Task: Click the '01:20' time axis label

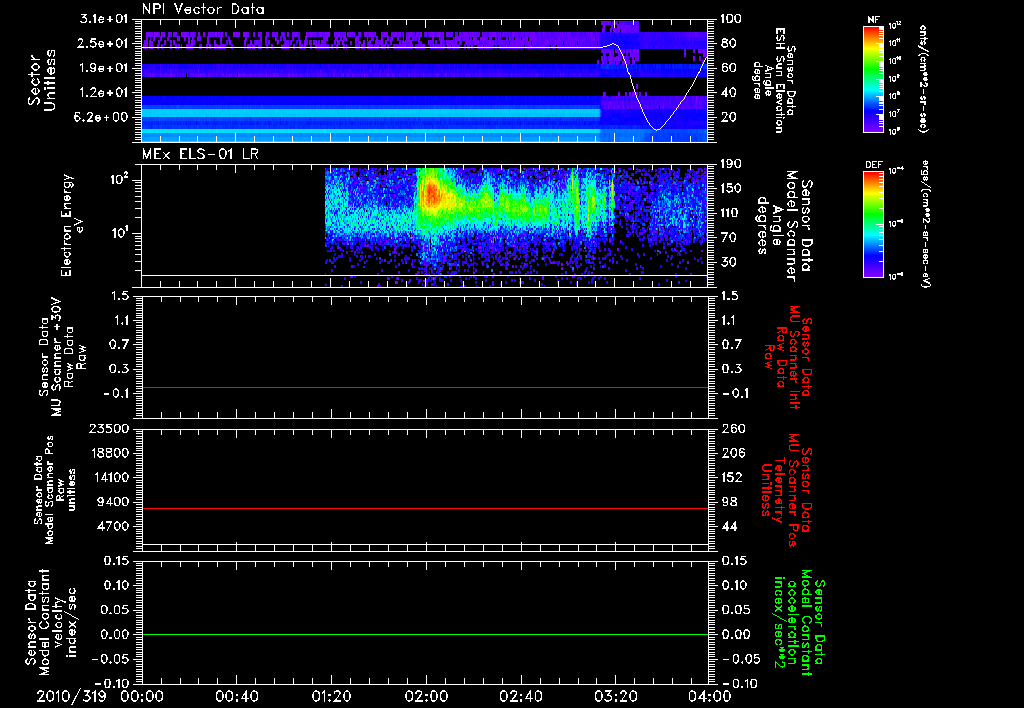Action: point(331,696)
